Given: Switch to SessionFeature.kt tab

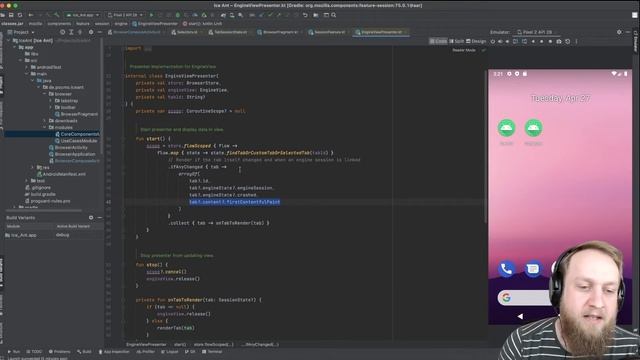Looking at the screenshot, I should tap(327, 32).
